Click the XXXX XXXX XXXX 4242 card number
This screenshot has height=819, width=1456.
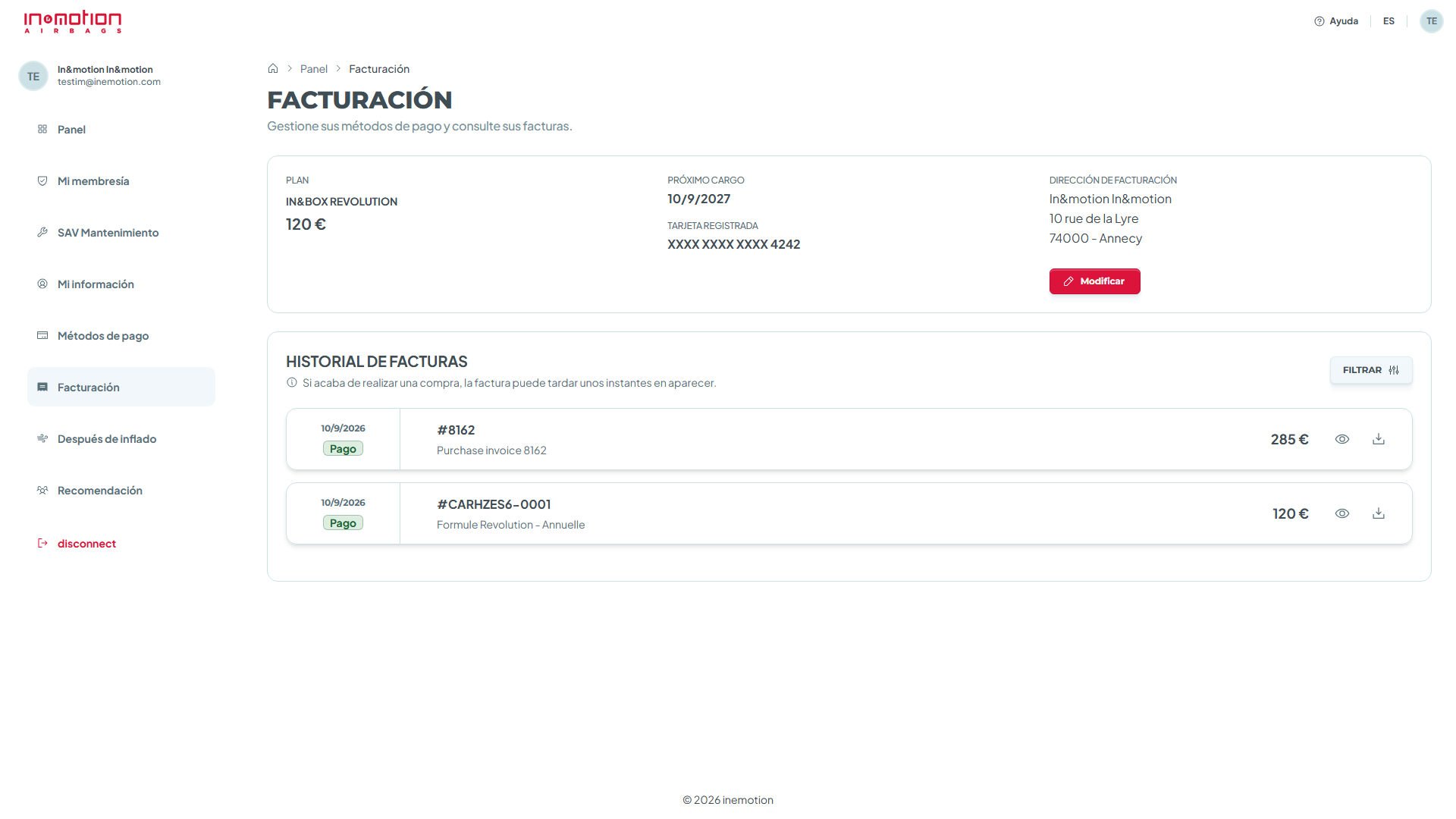pyautogui.click(x=733, y=244)
